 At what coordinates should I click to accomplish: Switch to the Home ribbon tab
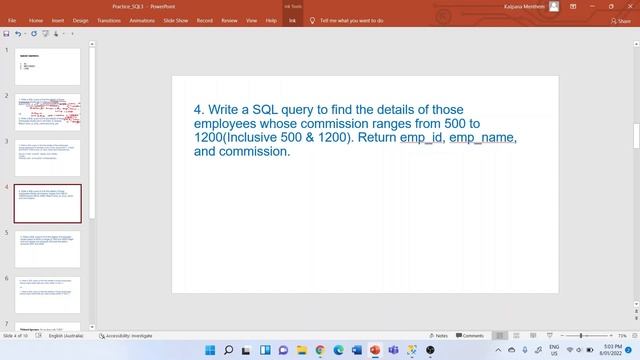coord(36,20)
